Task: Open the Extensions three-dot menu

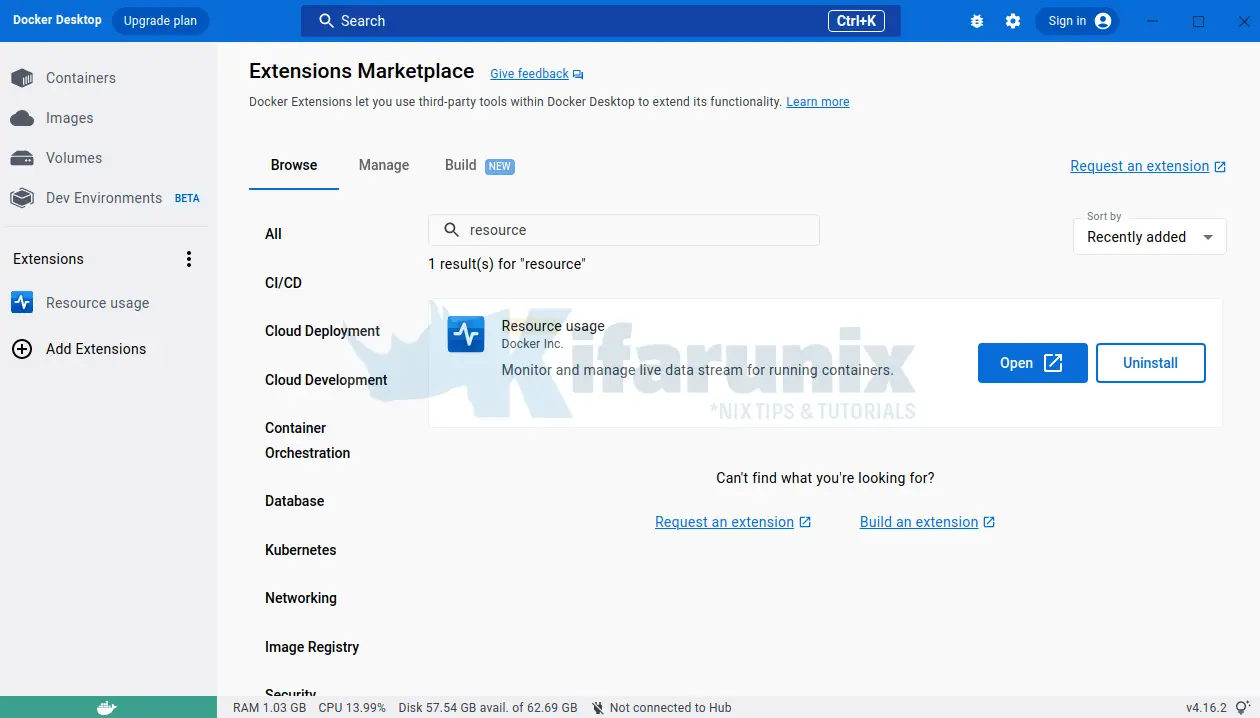Action: 189,259
